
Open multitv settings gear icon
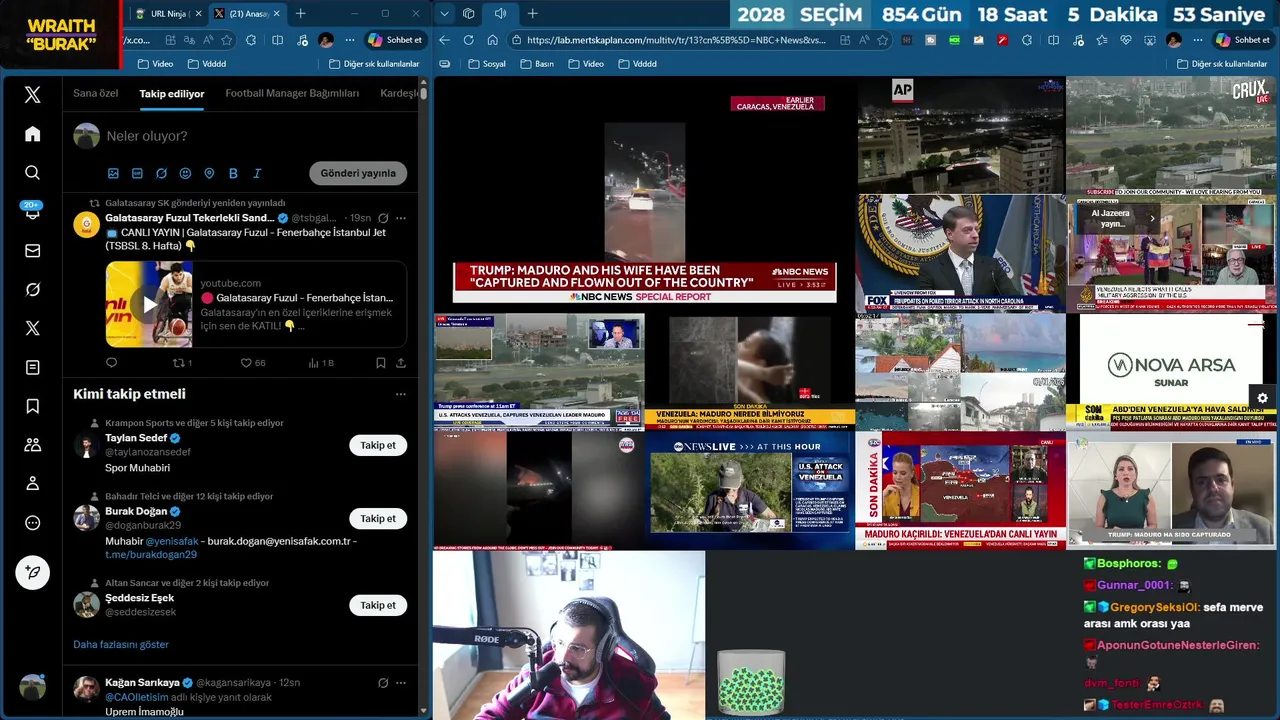pyautogui.click(x=1262, y=398)
